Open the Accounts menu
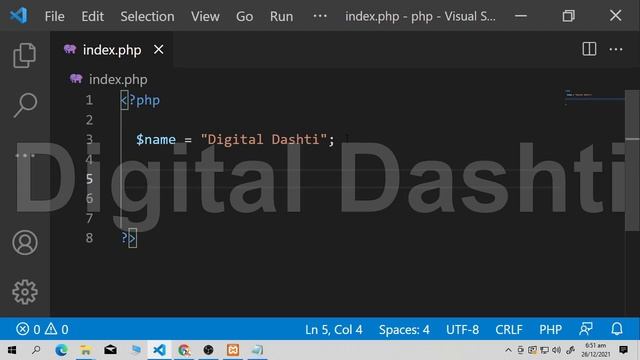 [x=25, y=242]
